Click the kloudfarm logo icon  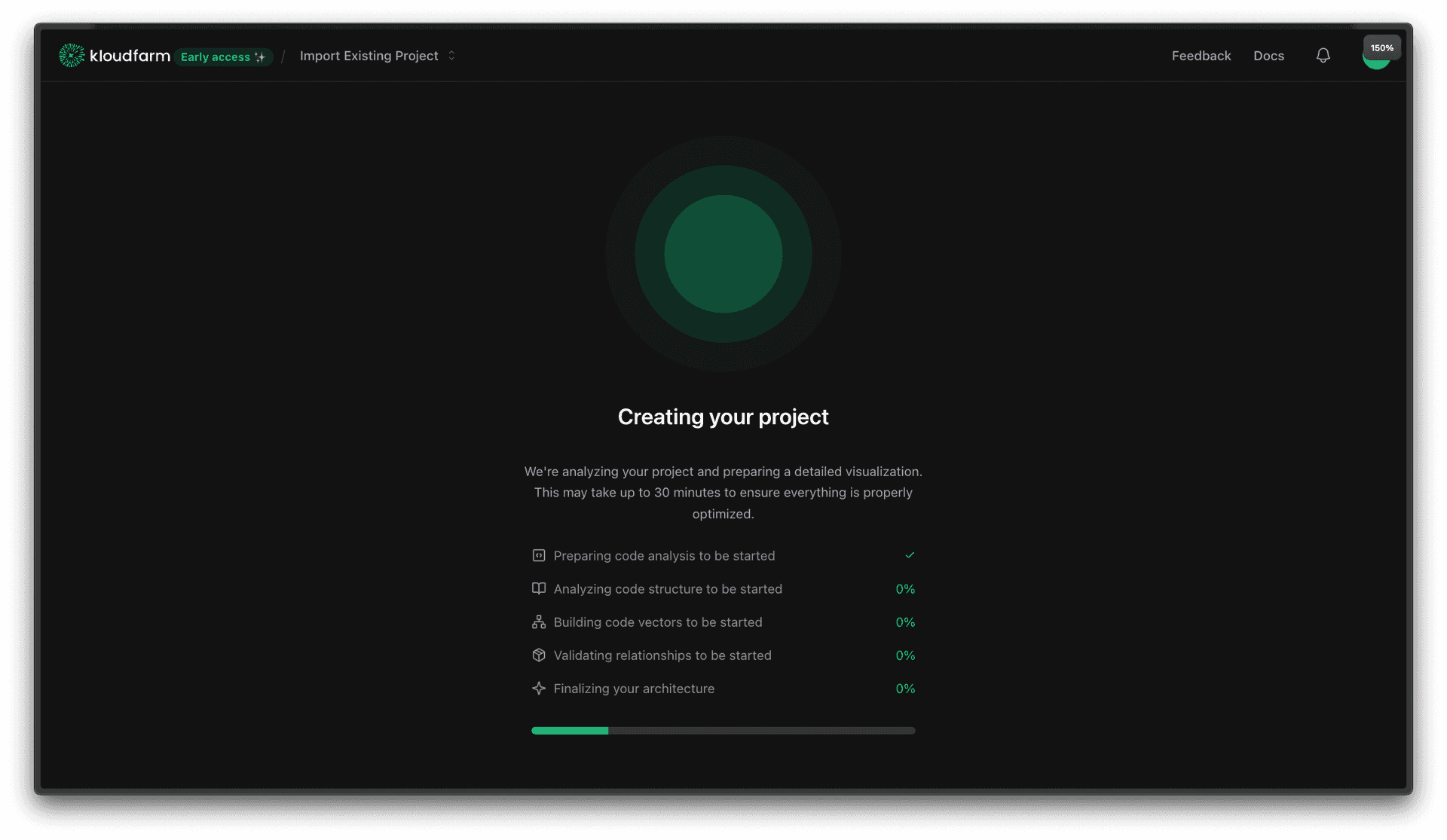(71, 55)
